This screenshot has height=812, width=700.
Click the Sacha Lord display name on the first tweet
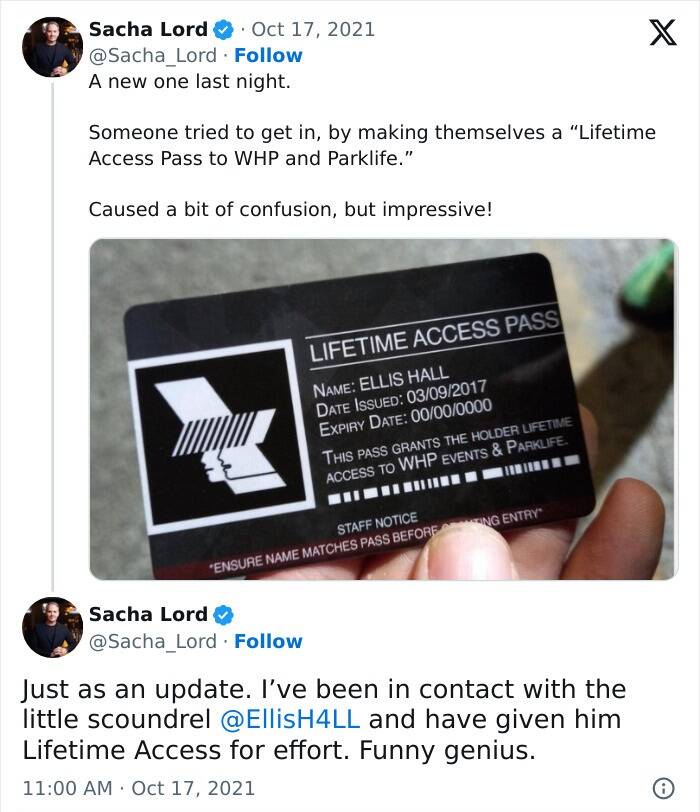point(148,30)
